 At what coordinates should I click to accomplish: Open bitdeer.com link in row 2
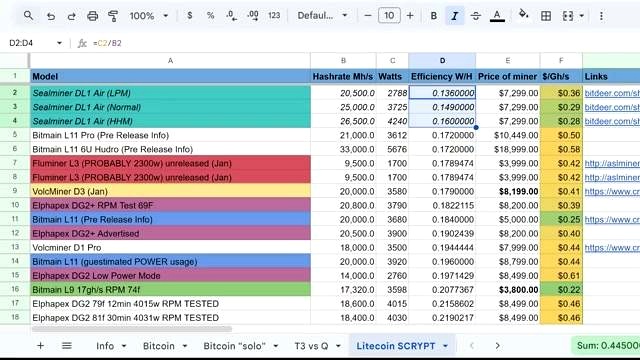612,93
